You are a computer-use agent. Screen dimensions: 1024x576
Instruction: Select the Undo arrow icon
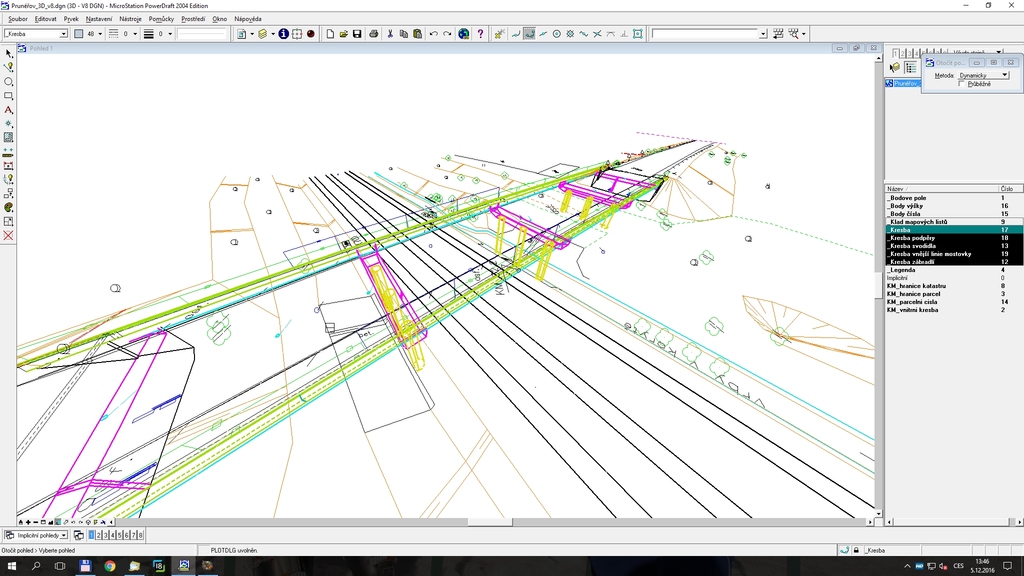coord(433,34)
